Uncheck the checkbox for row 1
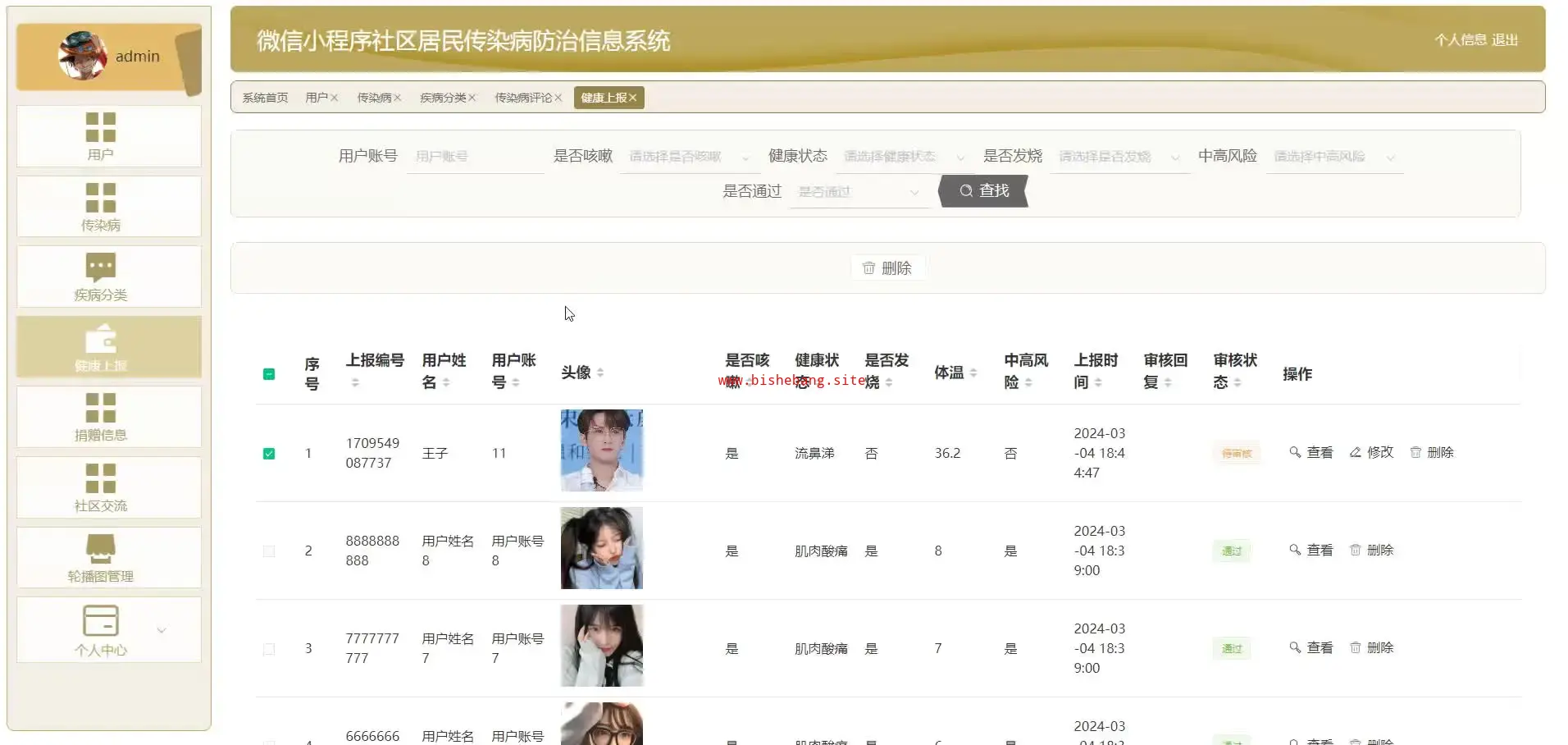The height and width of the screenshot is (745, 1568). click(x=269, y=454)
